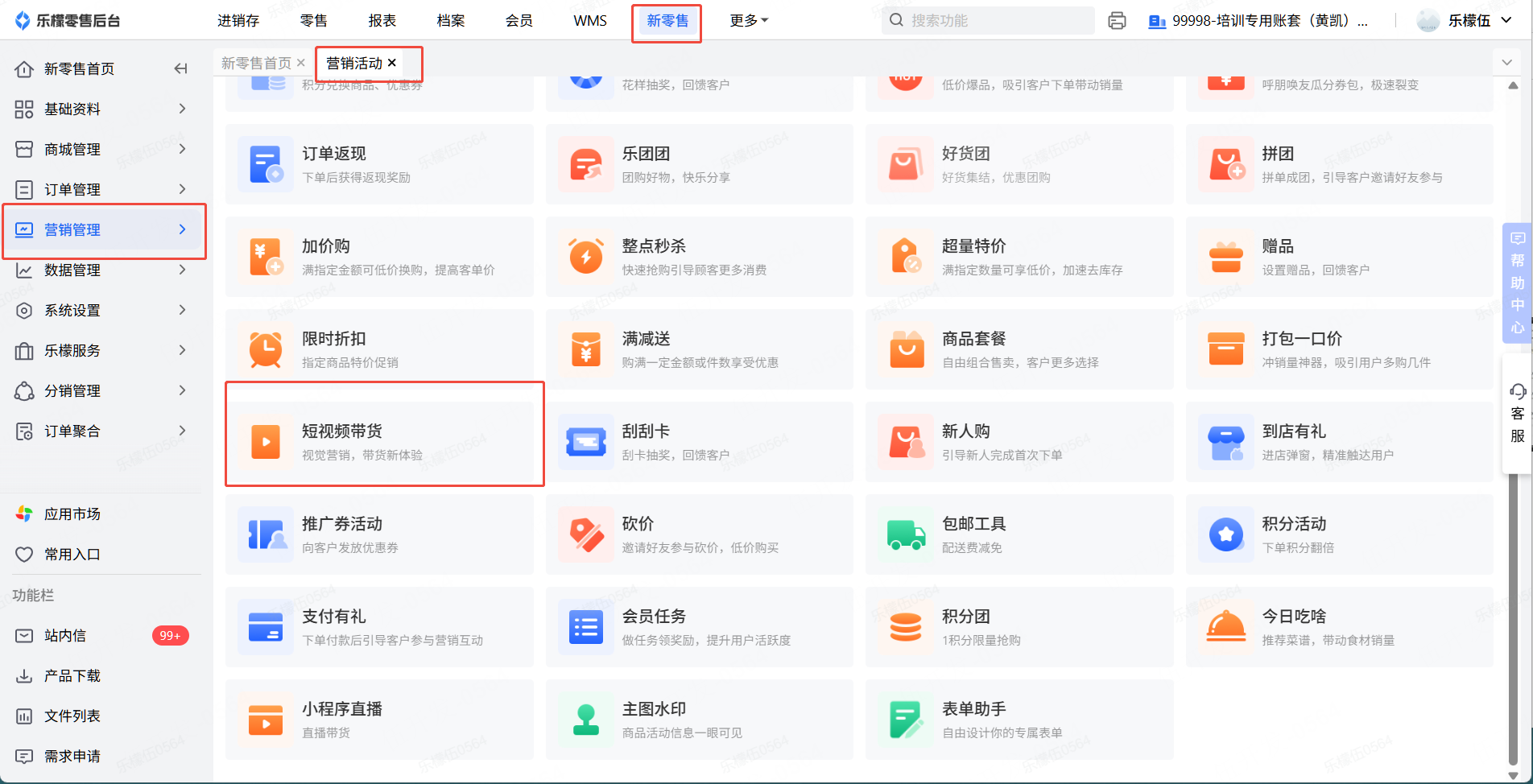Click the 限时折扣 alarm clock icon
The height and width of the screenshot is (784, 1533).
pos(265,349)
